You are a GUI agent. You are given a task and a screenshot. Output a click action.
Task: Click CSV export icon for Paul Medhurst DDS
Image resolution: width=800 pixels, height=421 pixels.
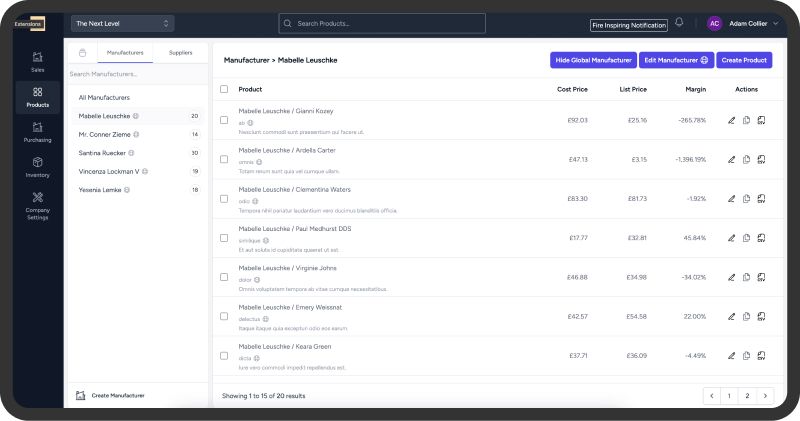coord(761,237)
